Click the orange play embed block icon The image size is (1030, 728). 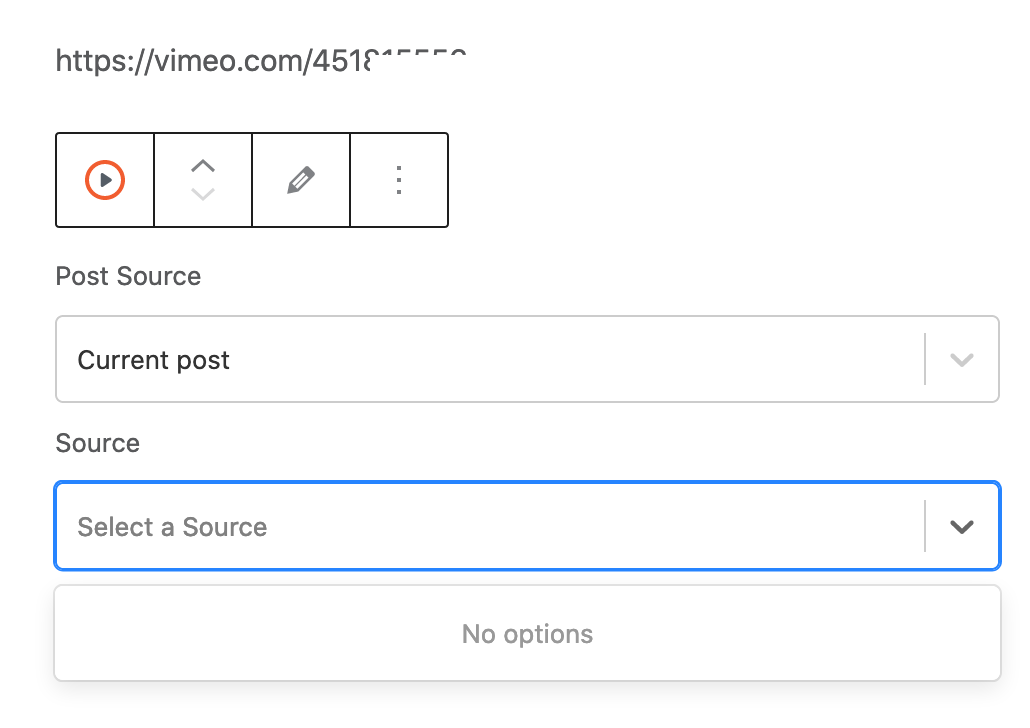[104, 180]
